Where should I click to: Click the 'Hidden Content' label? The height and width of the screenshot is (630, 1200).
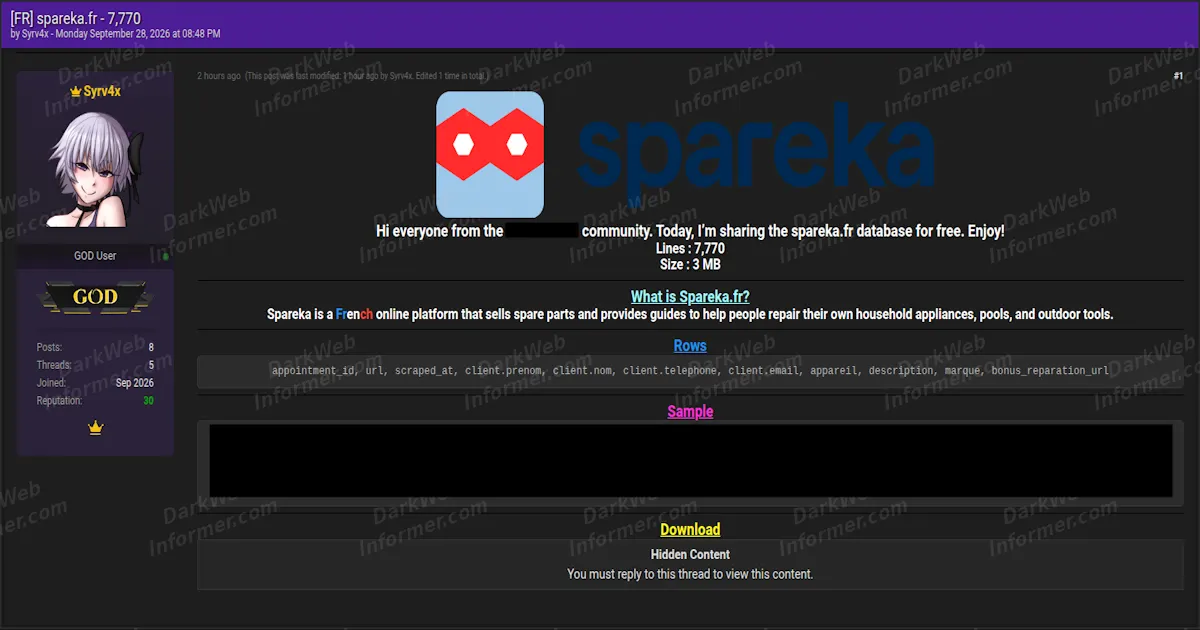(x=690, y=554)
